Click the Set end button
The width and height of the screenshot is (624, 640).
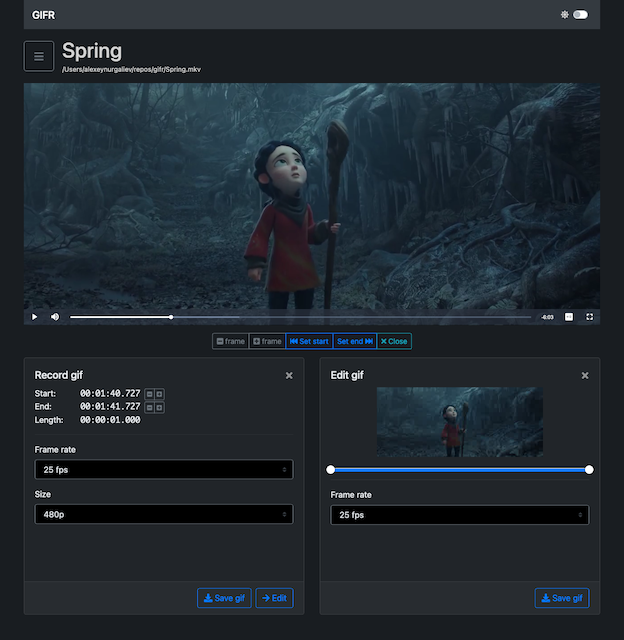coord(355,341)
